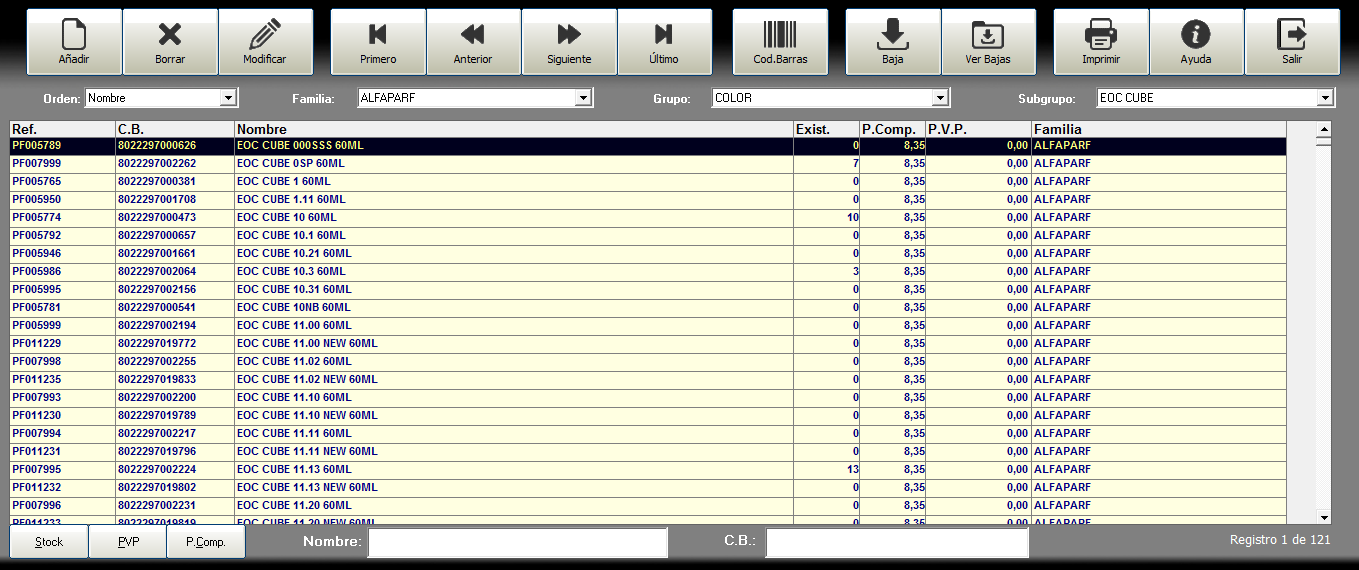Select item EOC CUBE 11.10 NEW 60ML
This screenshot has height=570, width=1359.
(x=307, y=416)
